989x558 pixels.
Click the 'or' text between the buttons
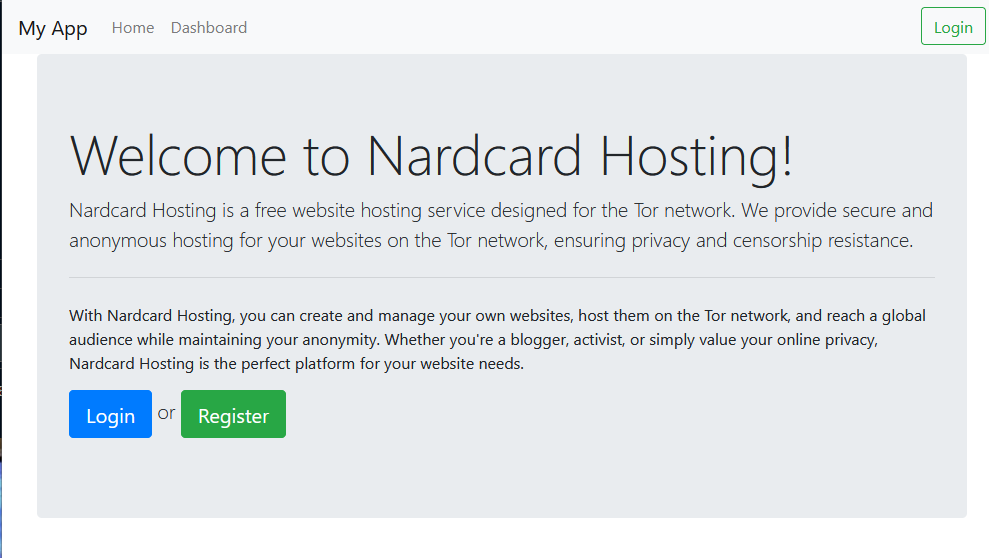tap(167, 413)
